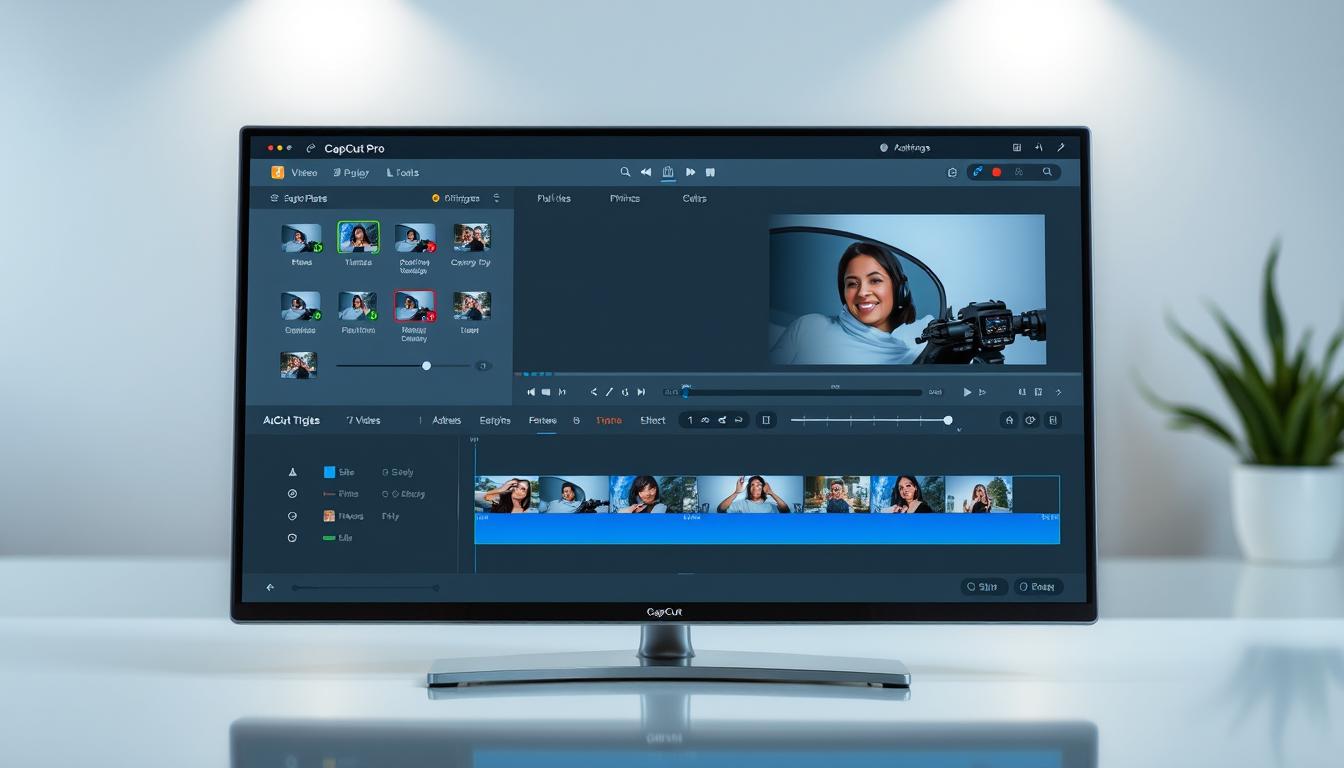This screenshot has width=1344, height=768.
Task: Toggle the circle icon on the third track row
Action: click(292, 516)
